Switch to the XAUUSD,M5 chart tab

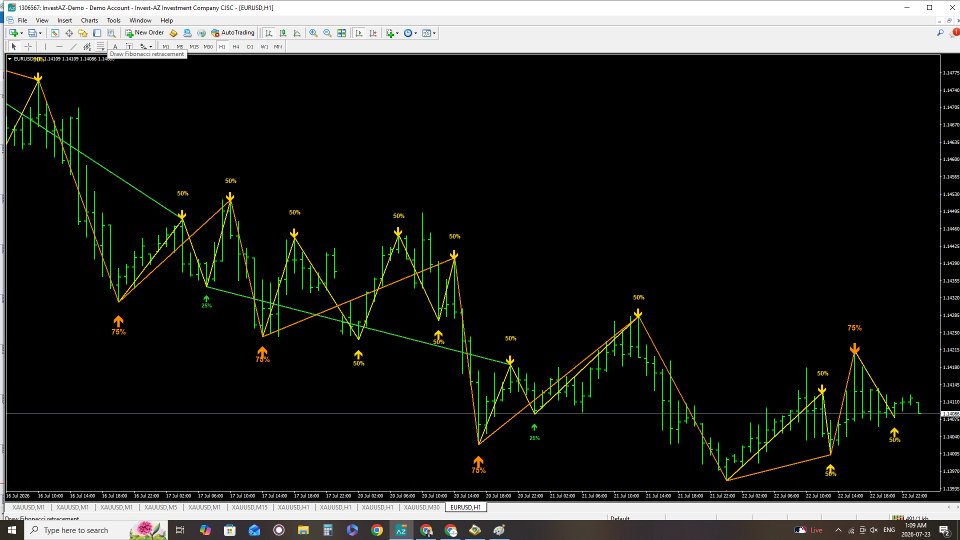pyautogui.click(x=160, y=508)
